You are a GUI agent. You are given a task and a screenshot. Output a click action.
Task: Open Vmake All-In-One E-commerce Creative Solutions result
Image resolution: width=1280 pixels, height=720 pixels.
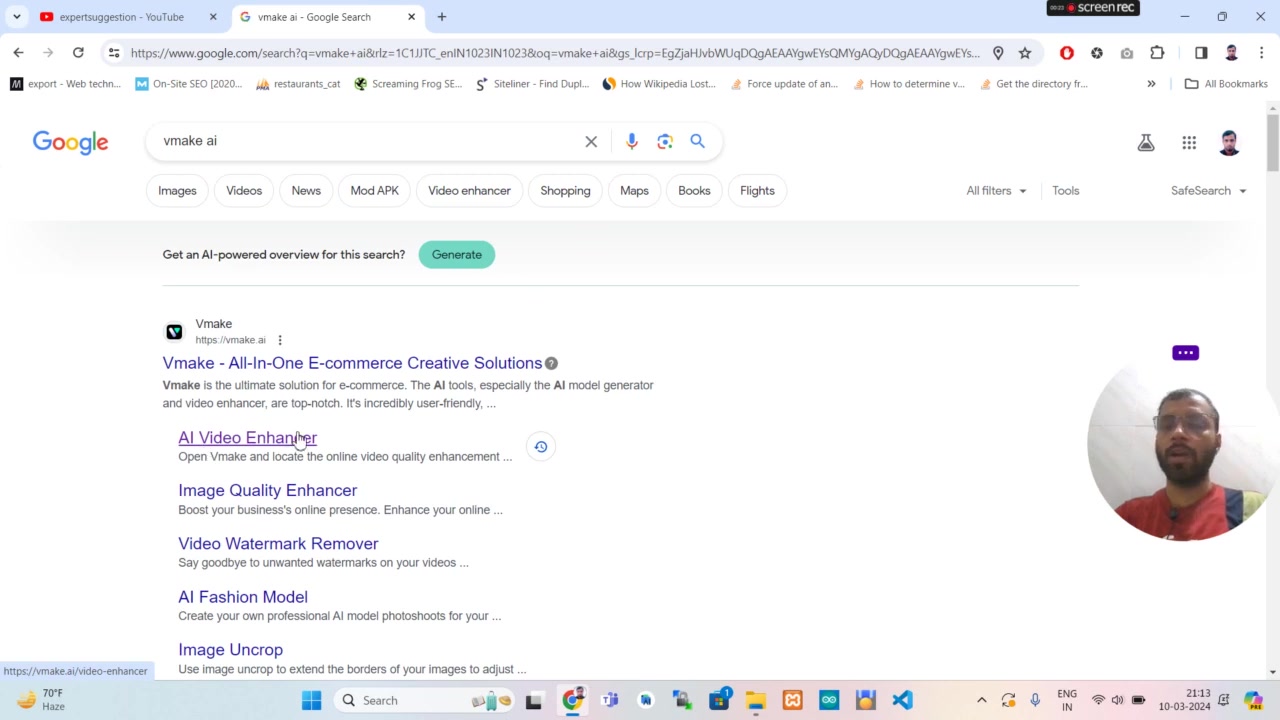(x=352, y=363)
